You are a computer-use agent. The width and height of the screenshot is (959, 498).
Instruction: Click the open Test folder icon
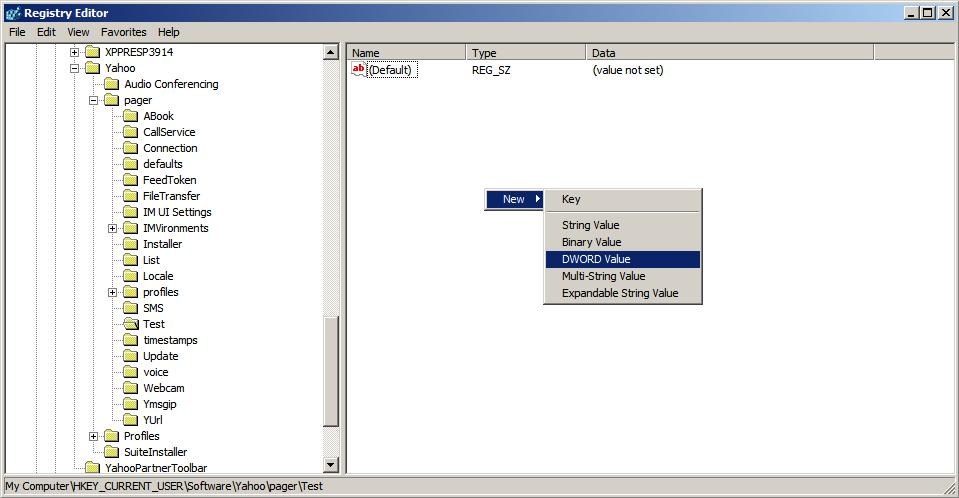(x=131, y=324)
